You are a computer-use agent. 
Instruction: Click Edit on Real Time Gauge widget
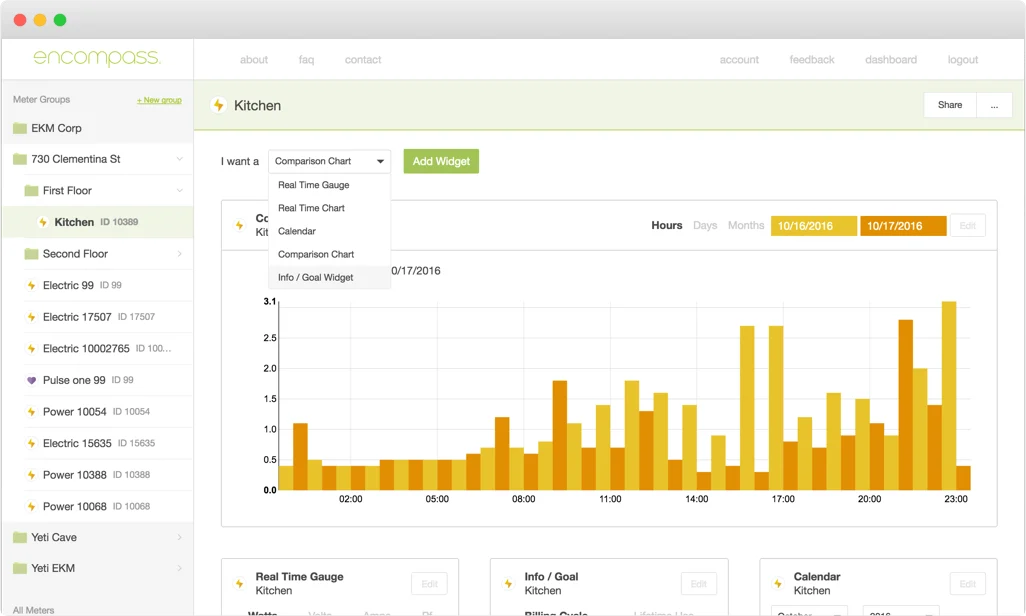click(429, 584)
